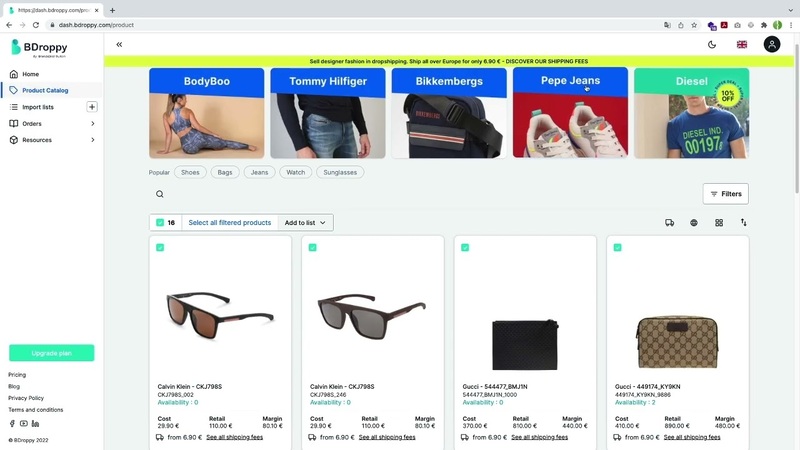Screen dimensions: 800x450
Task: Open Chrome extensions puzzle icon
Action: tap(764, 24)
